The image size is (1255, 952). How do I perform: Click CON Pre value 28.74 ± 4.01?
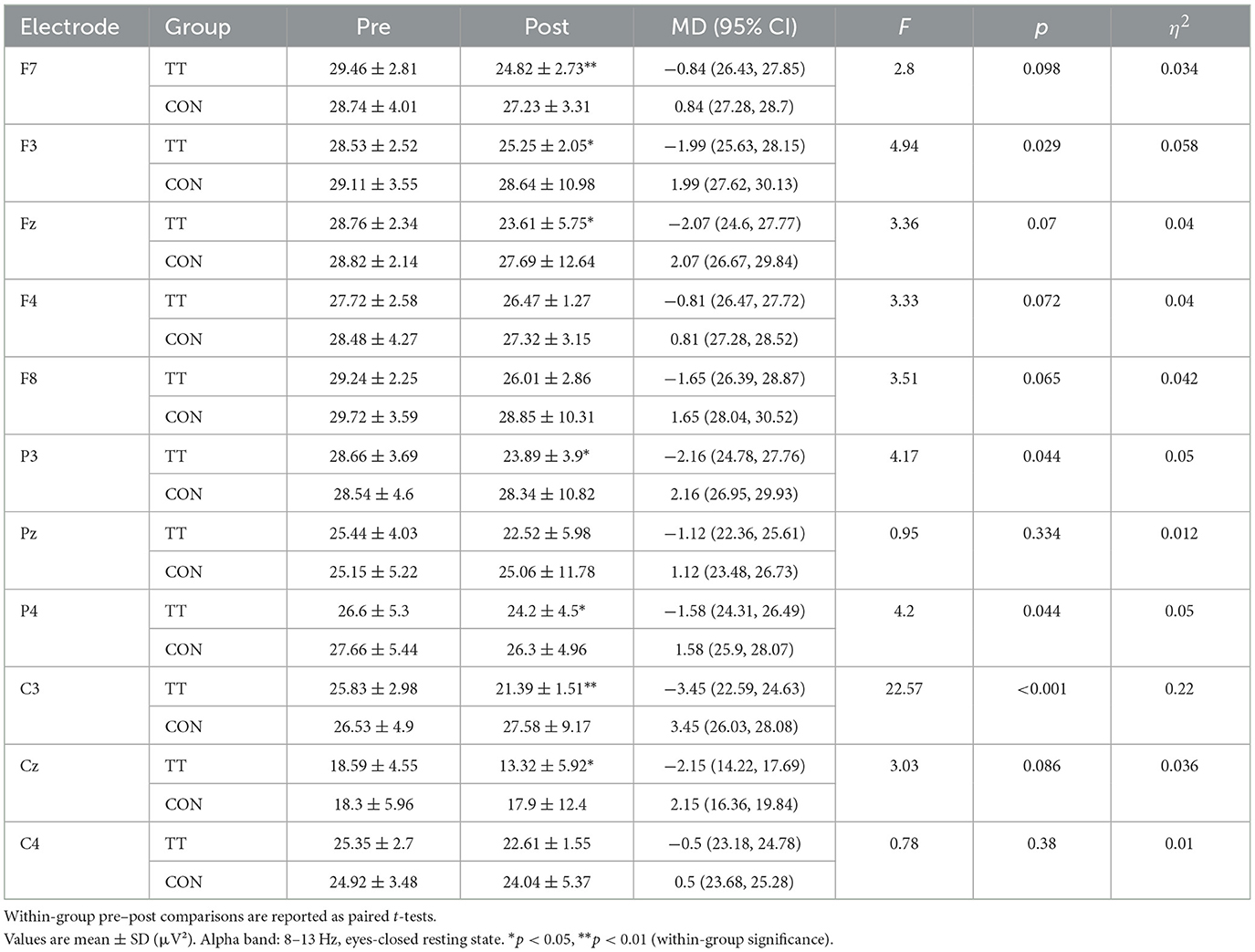[372, 107]
